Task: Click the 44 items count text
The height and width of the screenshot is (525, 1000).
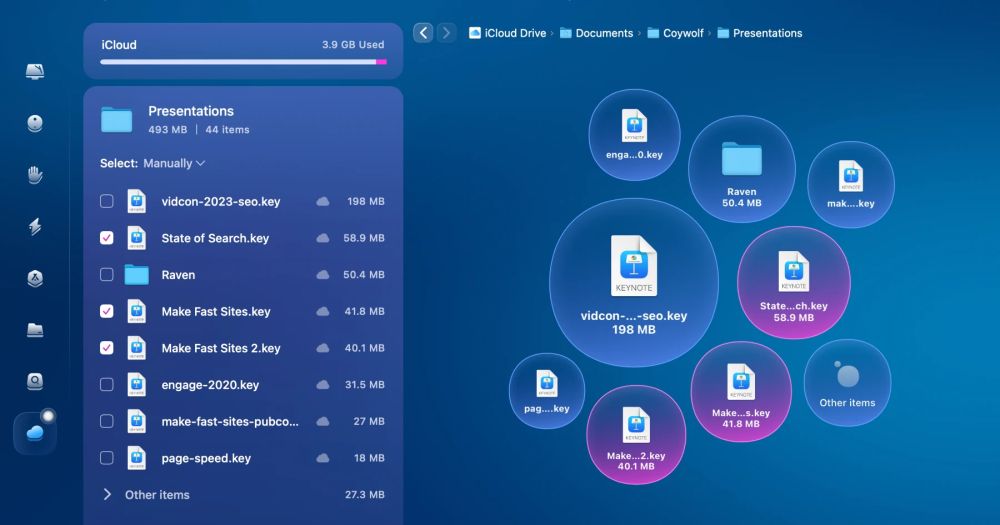Action: pos(227,129)
